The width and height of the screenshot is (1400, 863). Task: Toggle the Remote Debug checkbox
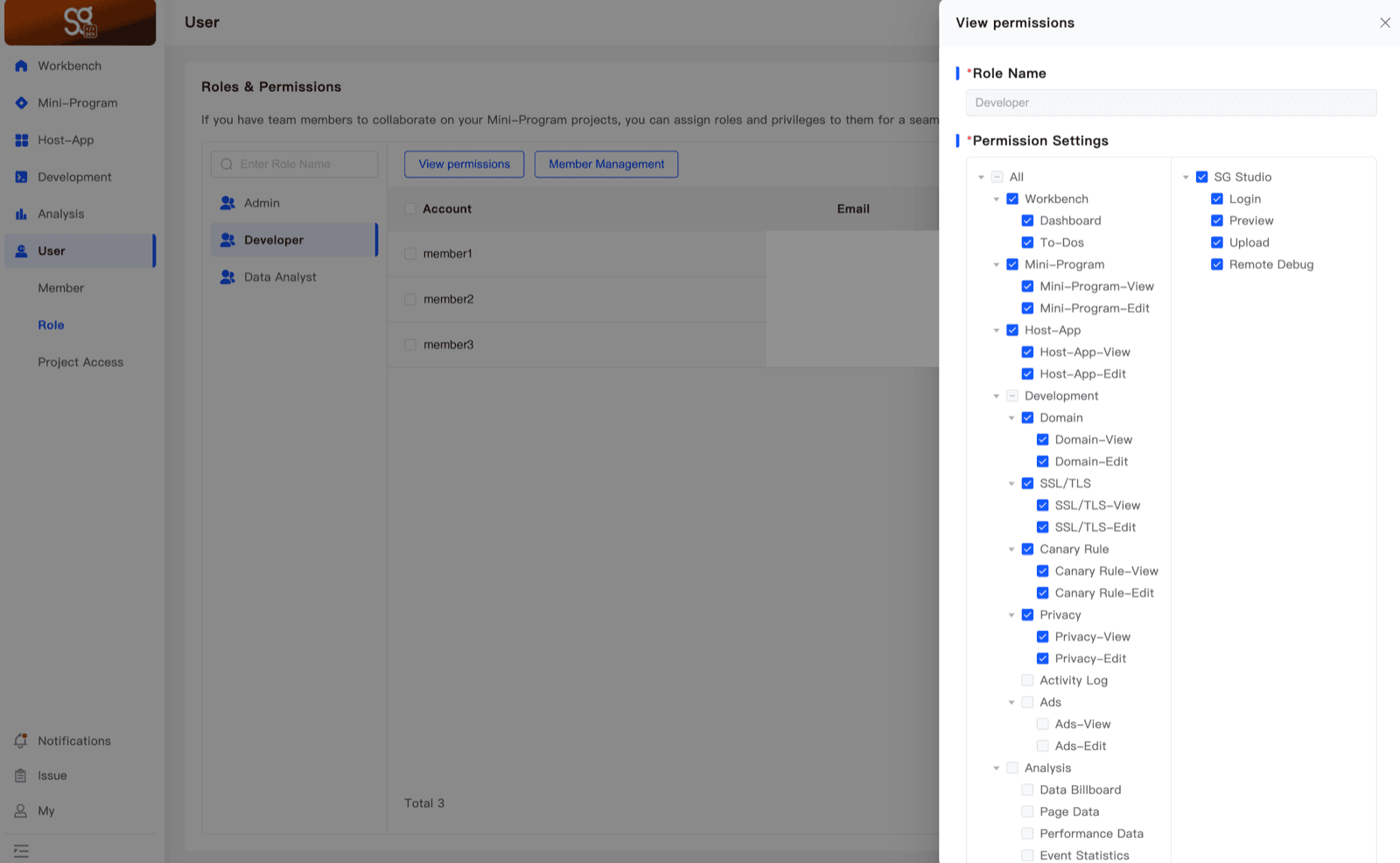pyautogui.click(x=1217, y=264)
